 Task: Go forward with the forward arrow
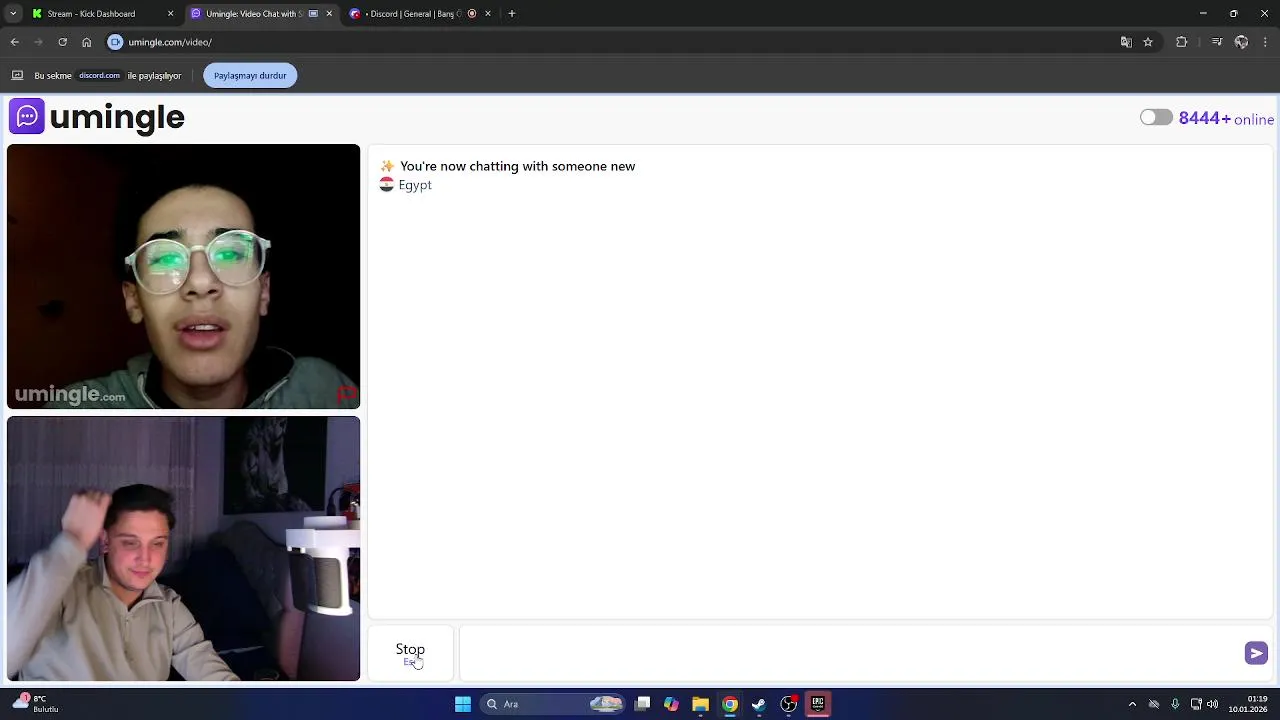(x=39, y=42)
